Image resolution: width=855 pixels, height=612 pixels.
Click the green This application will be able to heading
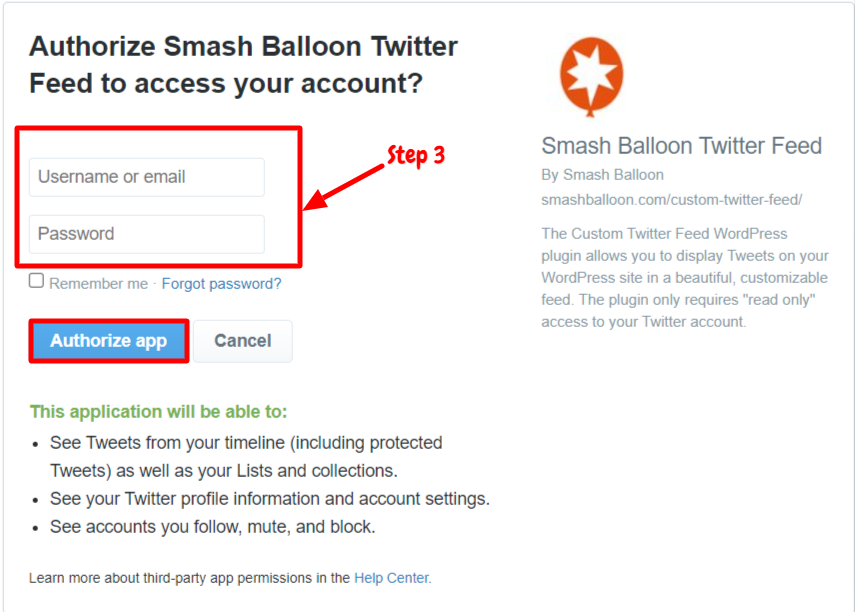click(158, 412)
